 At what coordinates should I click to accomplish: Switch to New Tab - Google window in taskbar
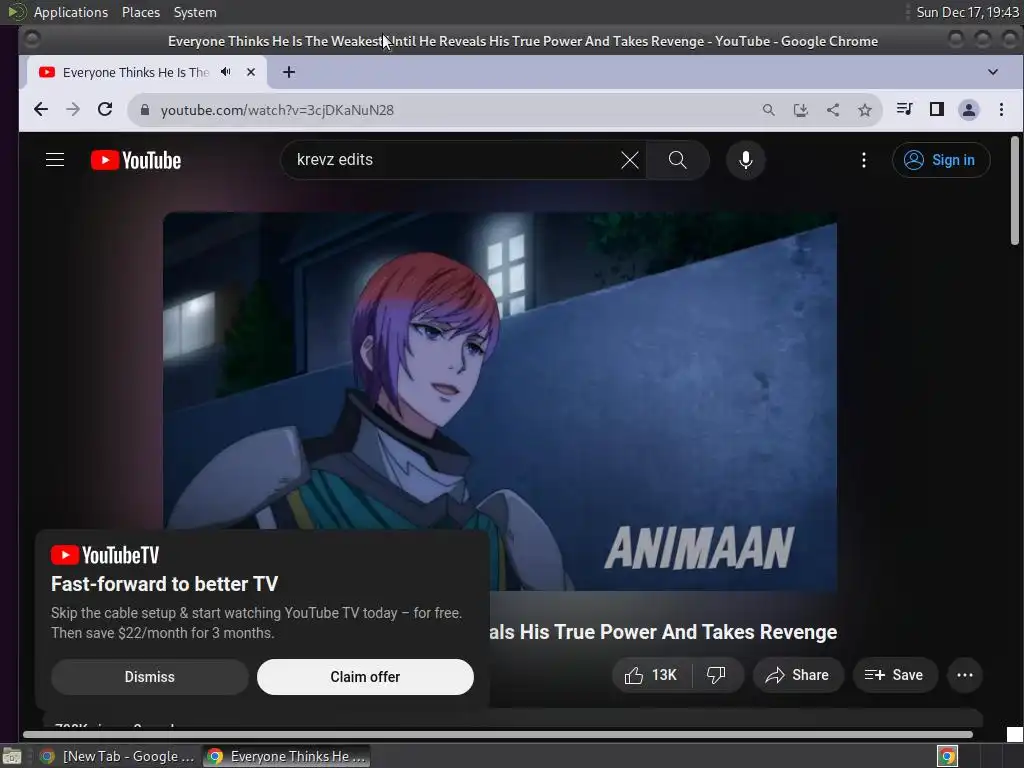click(118, 756)
